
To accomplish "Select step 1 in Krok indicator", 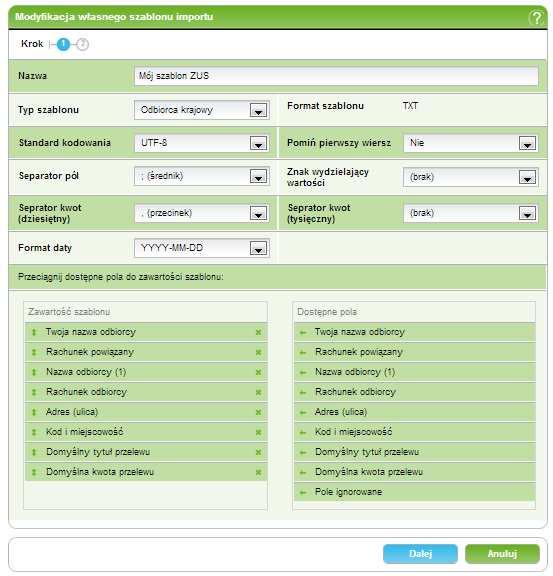I will coord(63,44).
